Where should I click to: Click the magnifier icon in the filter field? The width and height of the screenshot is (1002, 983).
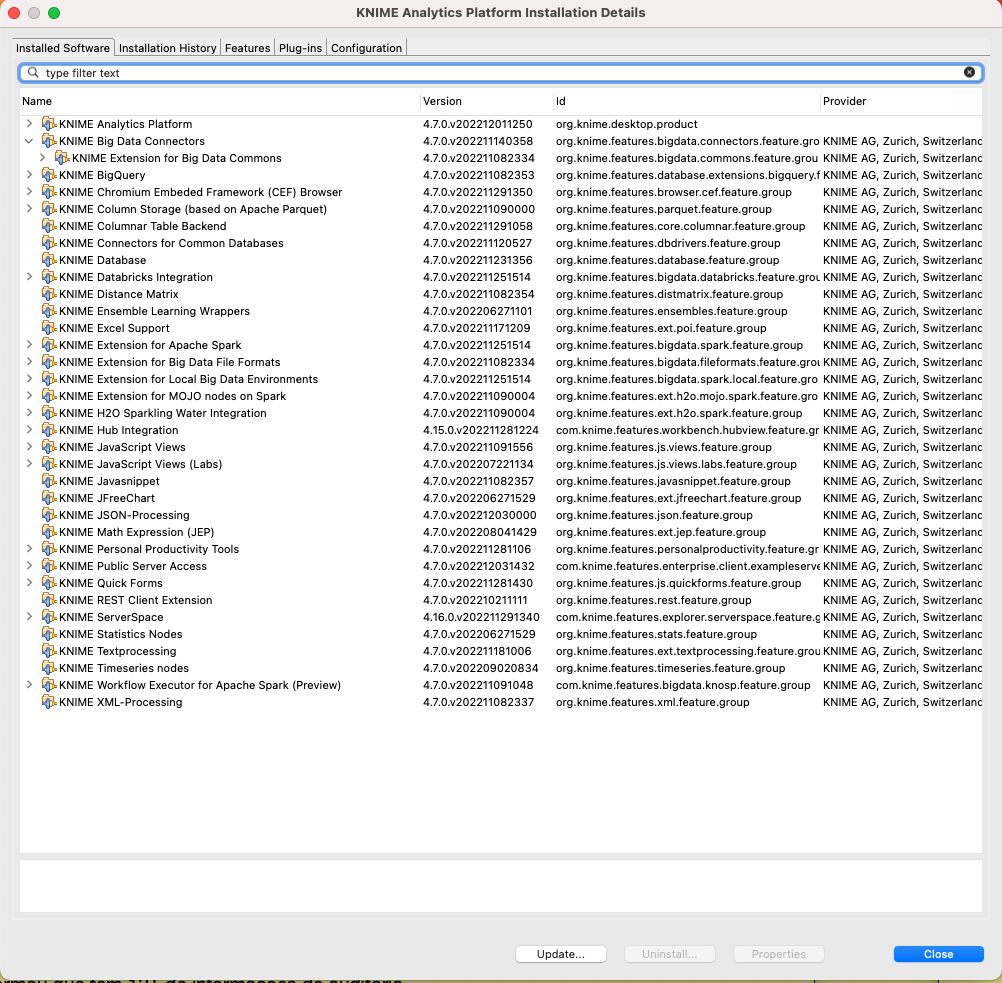point(33,73)
